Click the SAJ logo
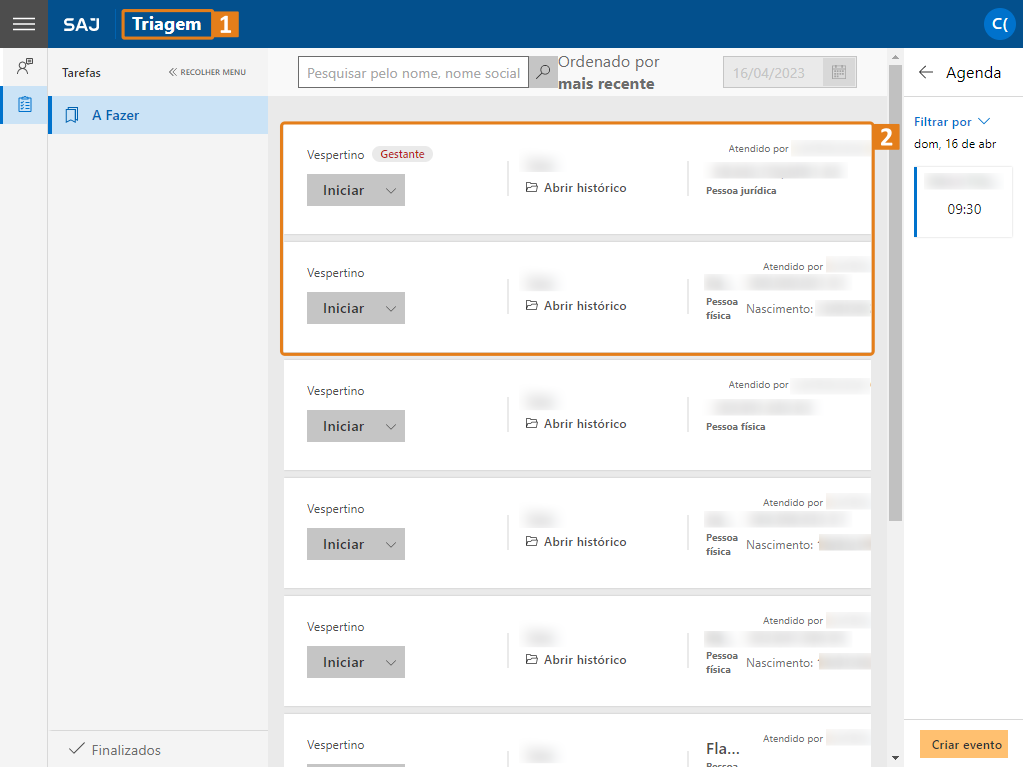1023x767 pixels. [82, 25]
